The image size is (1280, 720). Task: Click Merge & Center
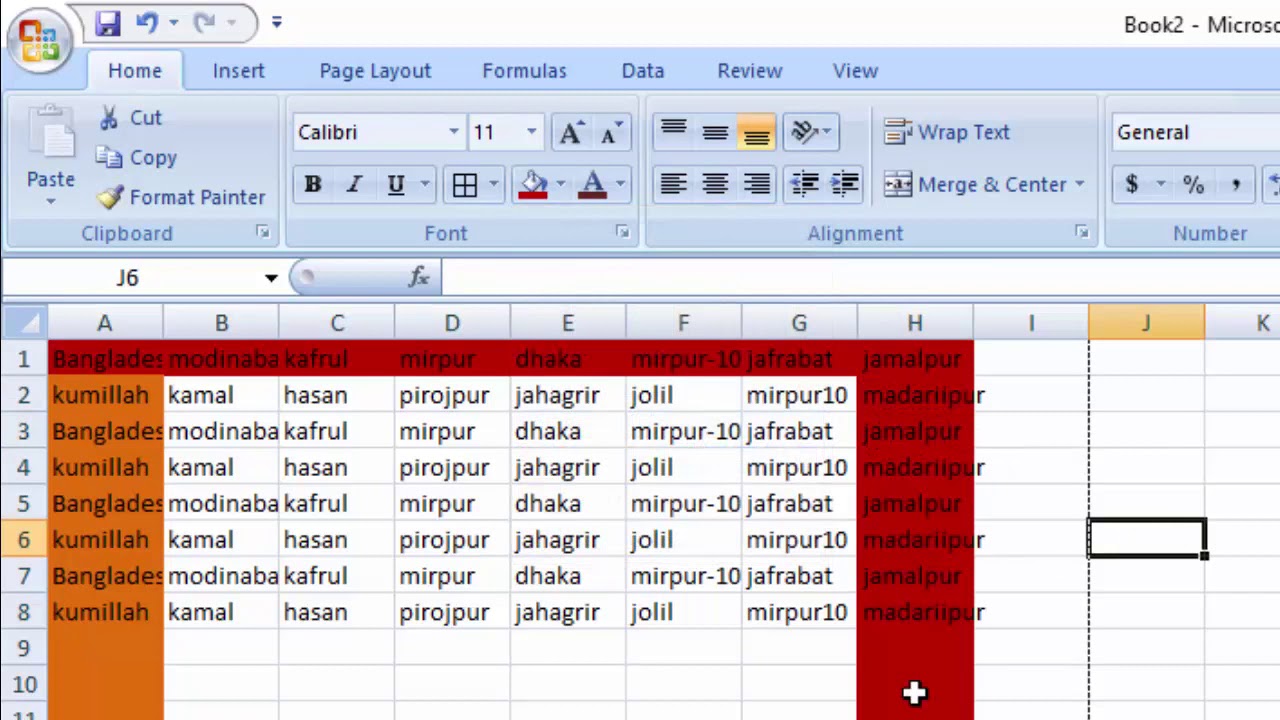coord(975,185)
